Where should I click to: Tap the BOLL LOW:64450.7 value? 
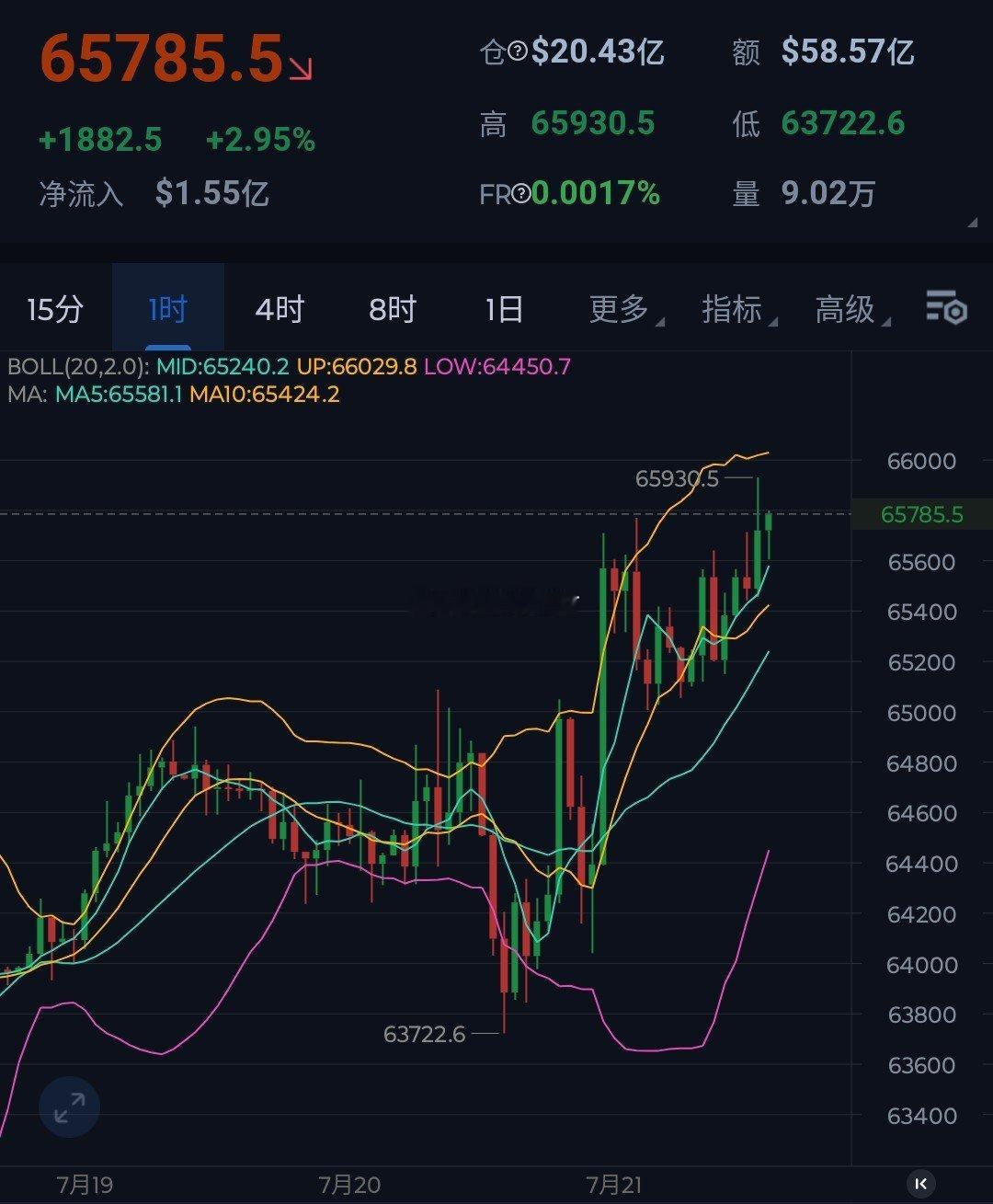497,366
